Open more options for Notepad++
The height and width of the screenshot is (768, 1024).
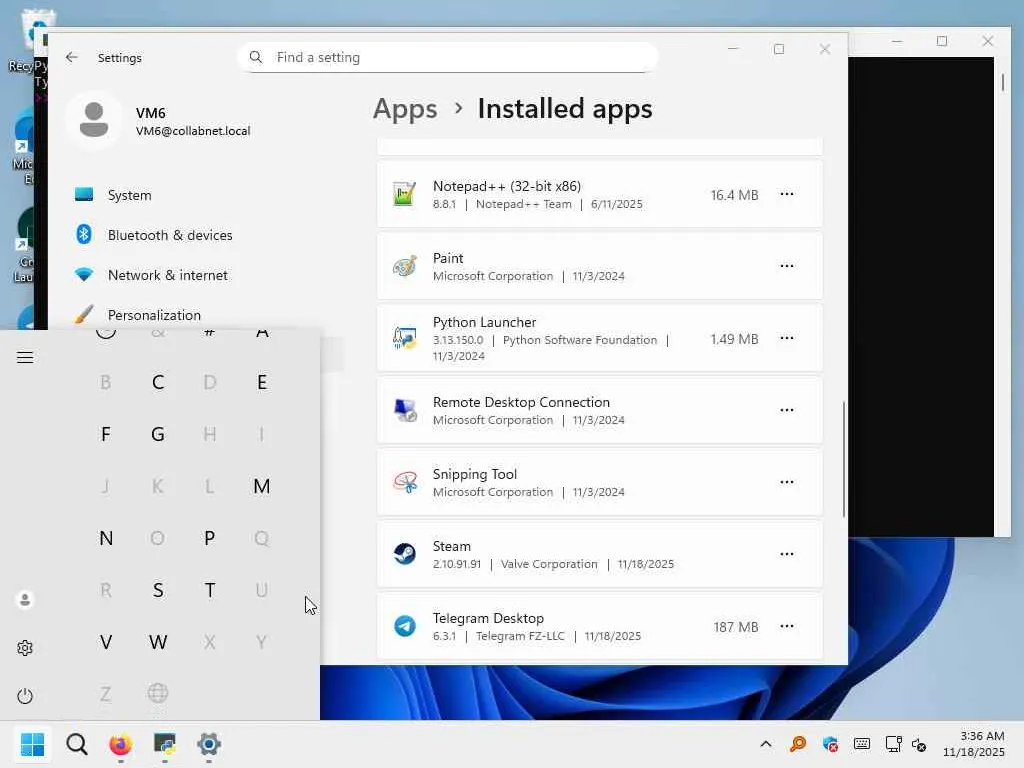point(786,194)
